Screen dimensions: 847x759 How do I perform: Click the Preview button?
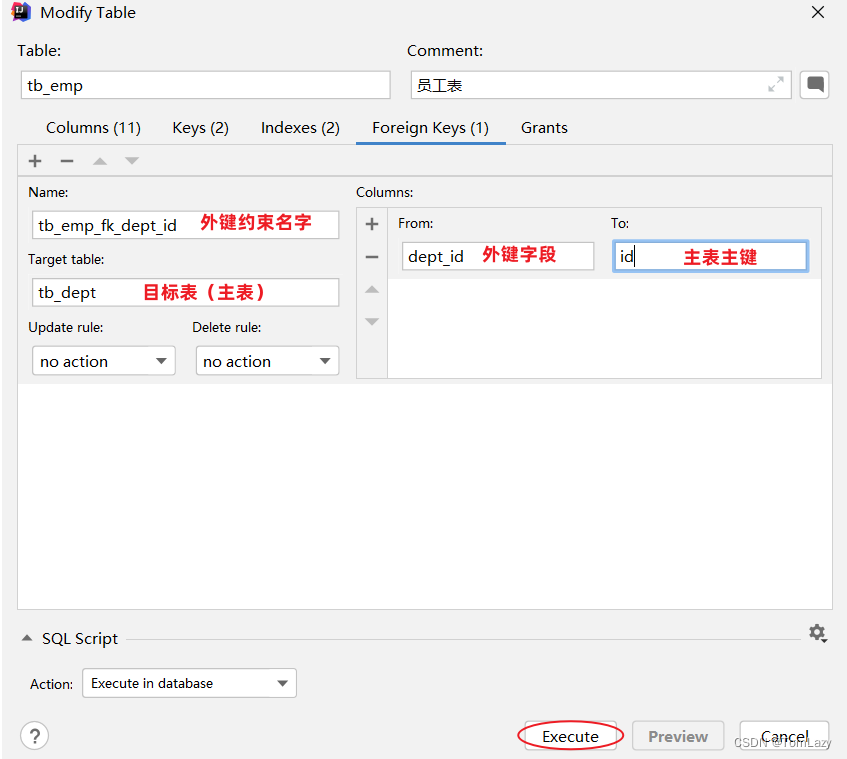pos(678,736)
